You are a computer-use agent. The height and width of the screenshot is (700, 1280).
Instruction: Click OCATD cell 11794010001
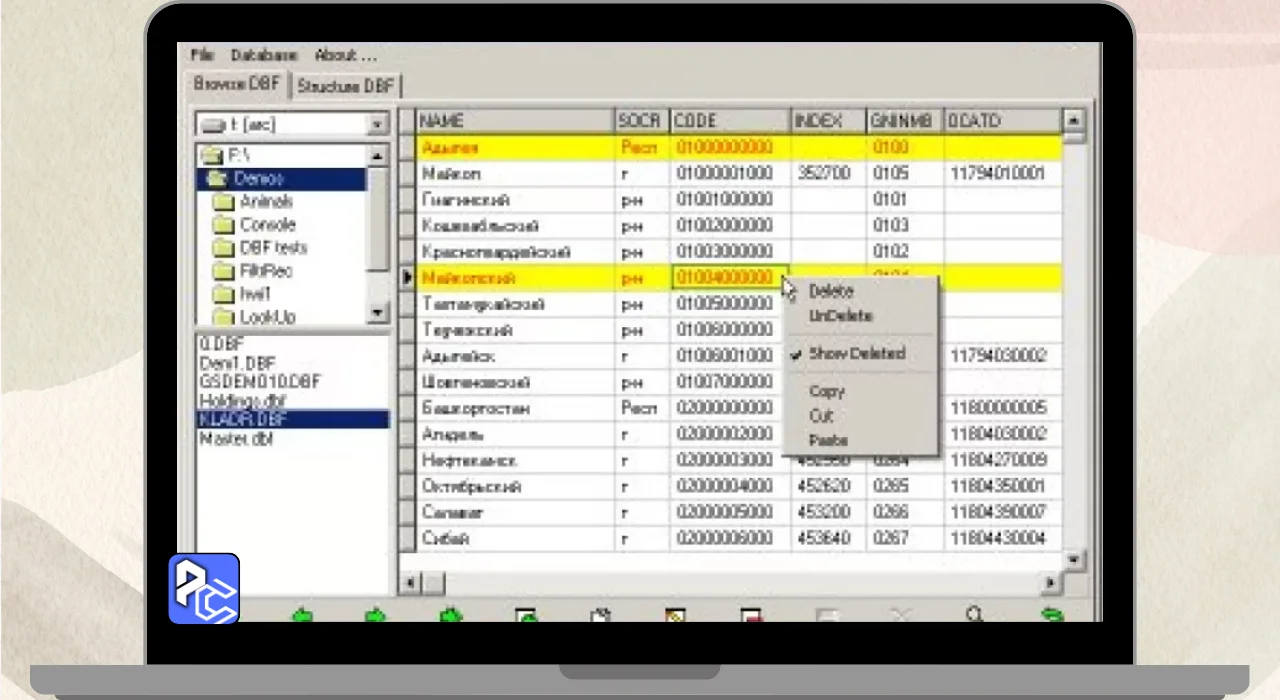(x=1001, y=174)
